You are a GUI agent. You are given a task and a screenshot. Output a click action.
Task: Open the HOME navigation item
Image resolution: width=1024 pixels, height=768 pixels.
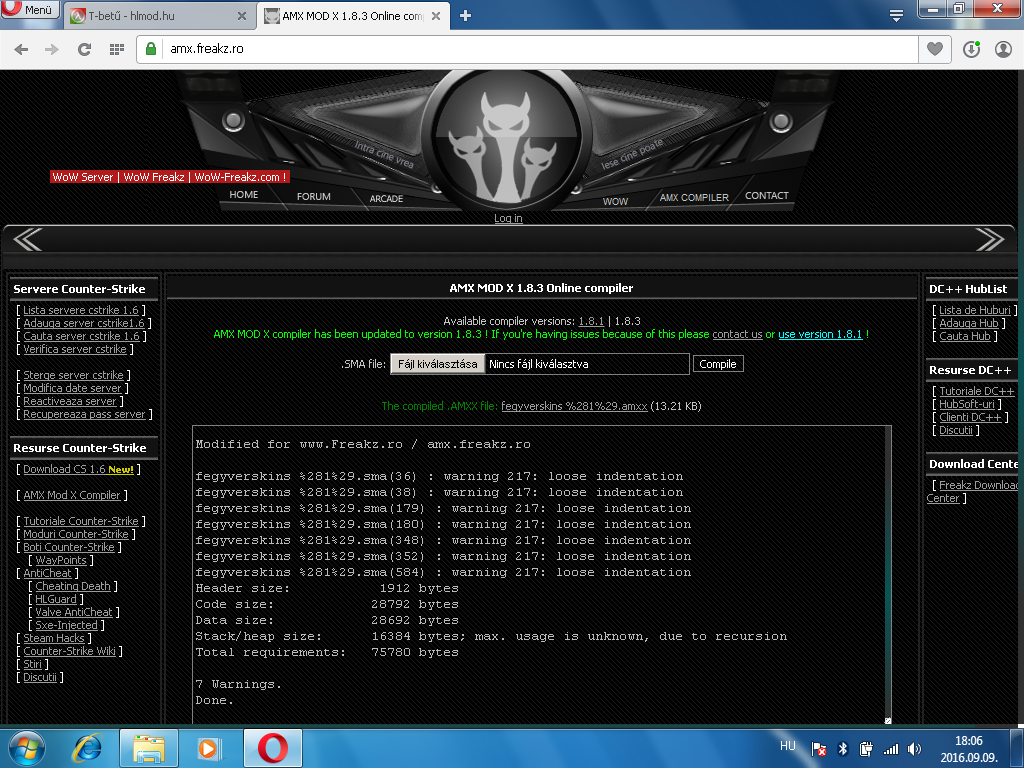tap(244, 195)
